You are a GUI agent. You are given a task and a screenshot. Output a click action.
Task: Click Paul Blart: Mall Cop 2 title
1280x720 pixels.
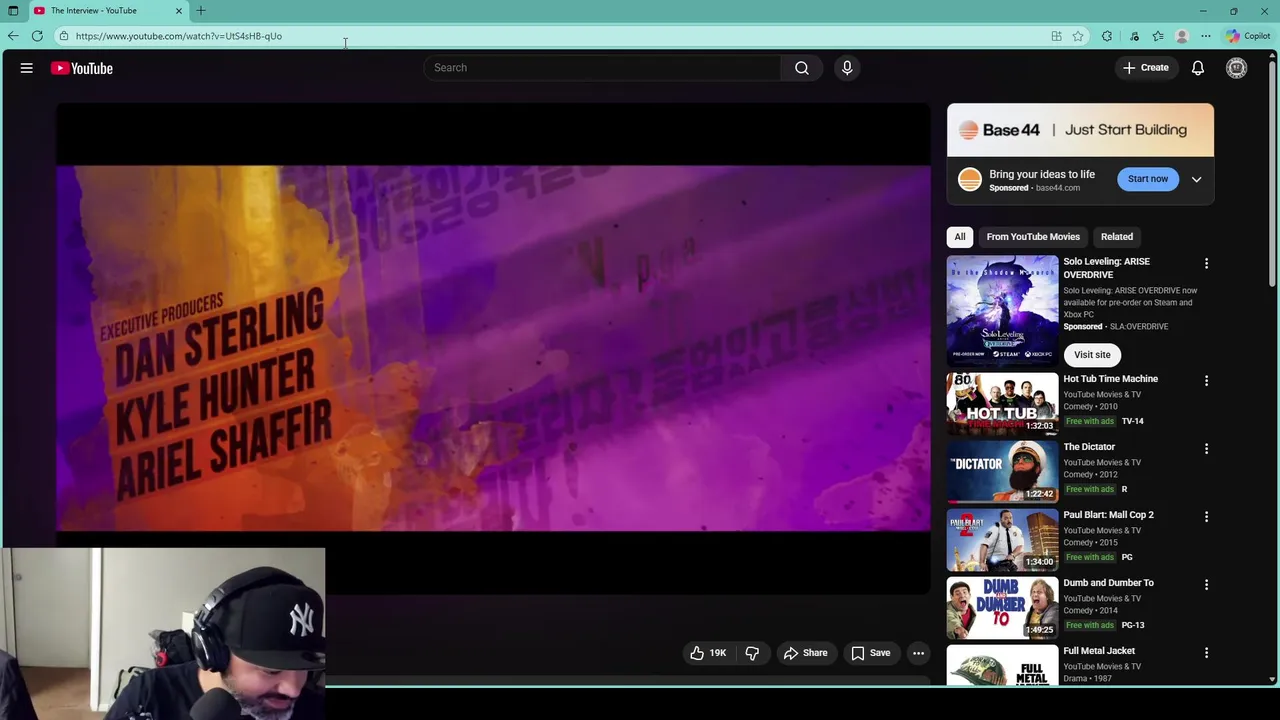pyautogui.click(x=1108, y=515)
